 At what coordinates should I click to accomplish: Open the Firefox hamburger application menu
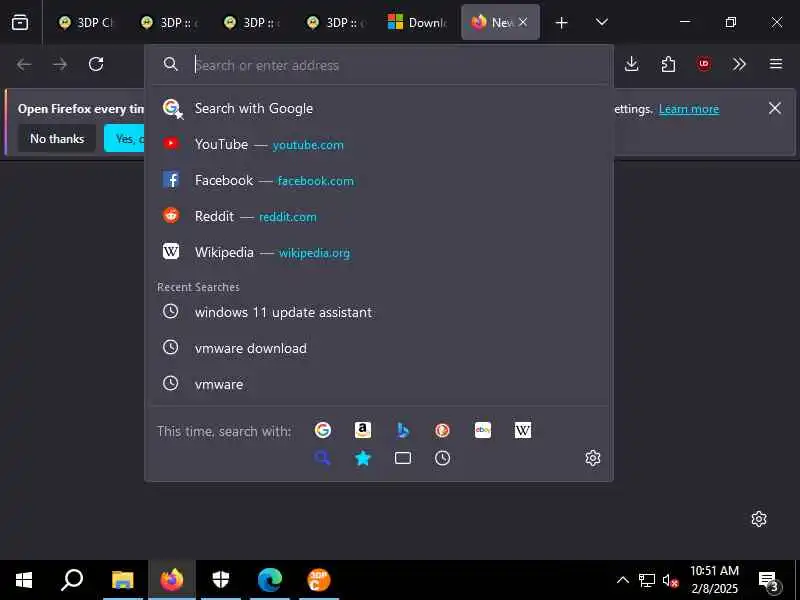pyautogui.click(x=776, y=64)
